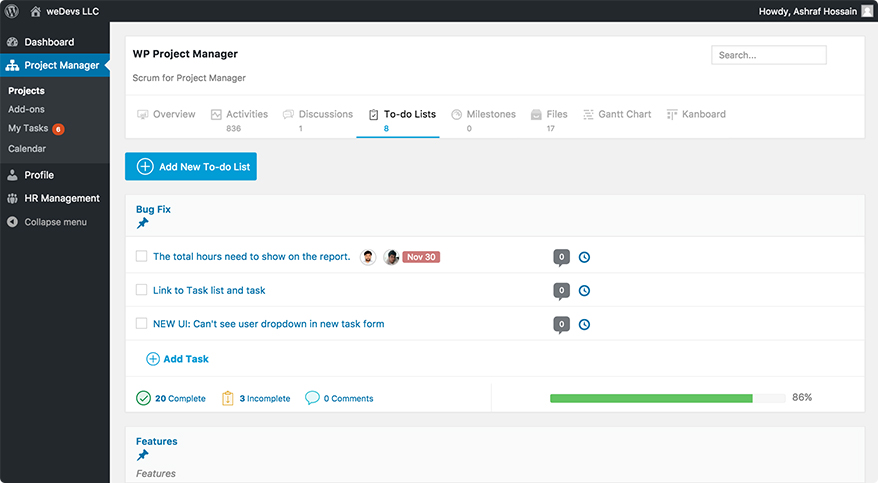Click Add New To-do List button
Screen dimensions: 878x483
point(191,166)
